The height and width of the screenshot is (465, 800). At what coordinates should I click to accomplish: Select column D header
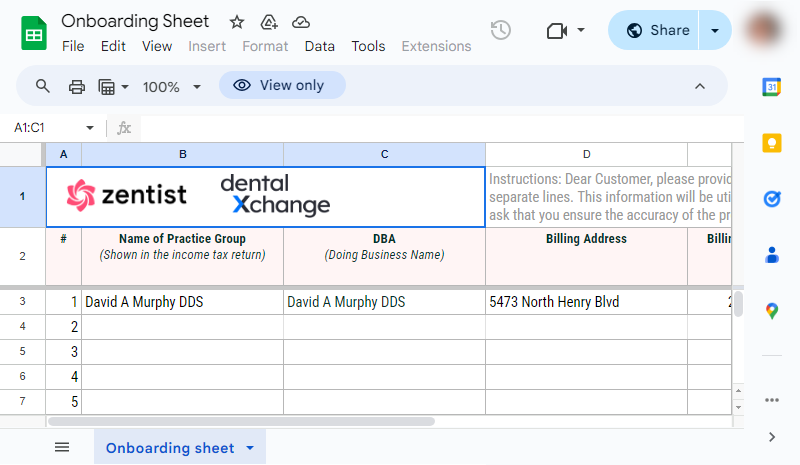click(586, 154)
